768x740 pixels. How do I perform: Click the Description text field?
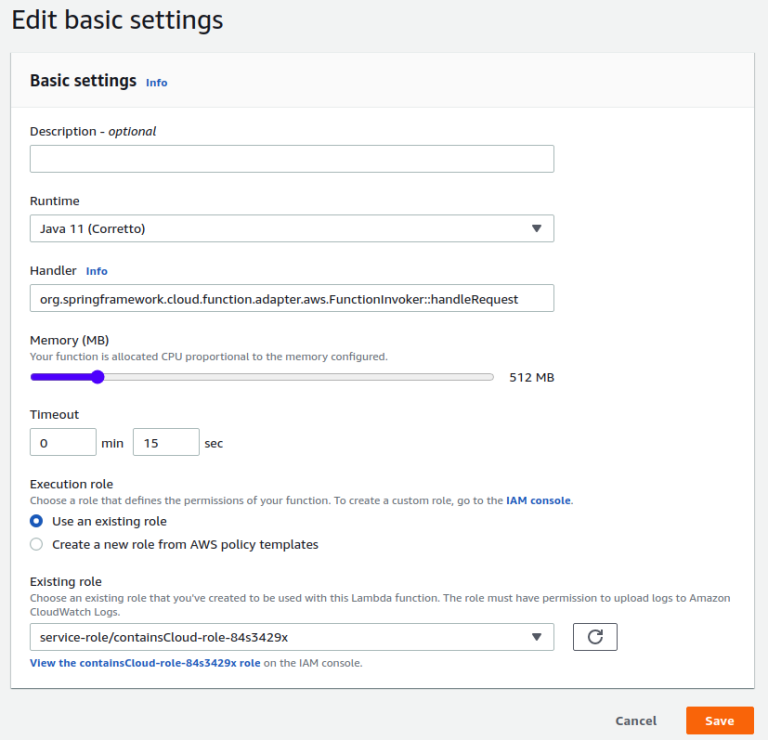point(291,159)
